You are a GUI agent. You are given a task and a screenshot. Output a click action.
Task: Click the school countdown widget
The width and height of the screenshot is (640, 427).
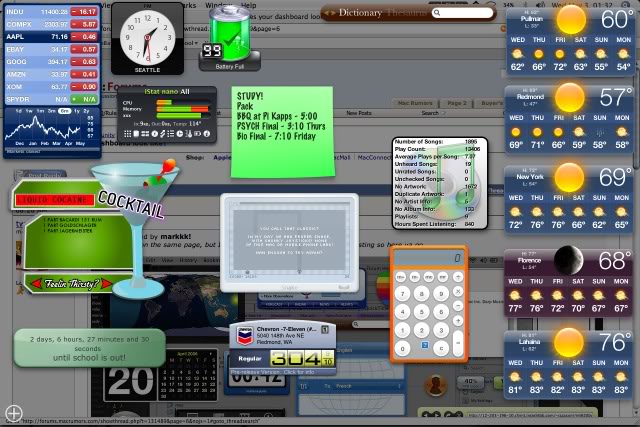89,348
